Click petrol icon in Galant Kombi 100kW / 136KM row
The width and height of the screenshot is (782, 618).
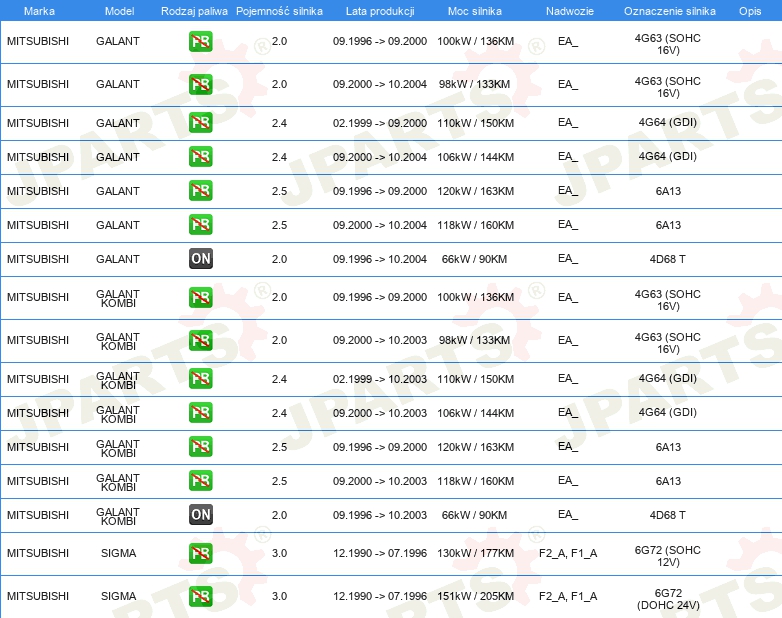[x=200, y=297]
